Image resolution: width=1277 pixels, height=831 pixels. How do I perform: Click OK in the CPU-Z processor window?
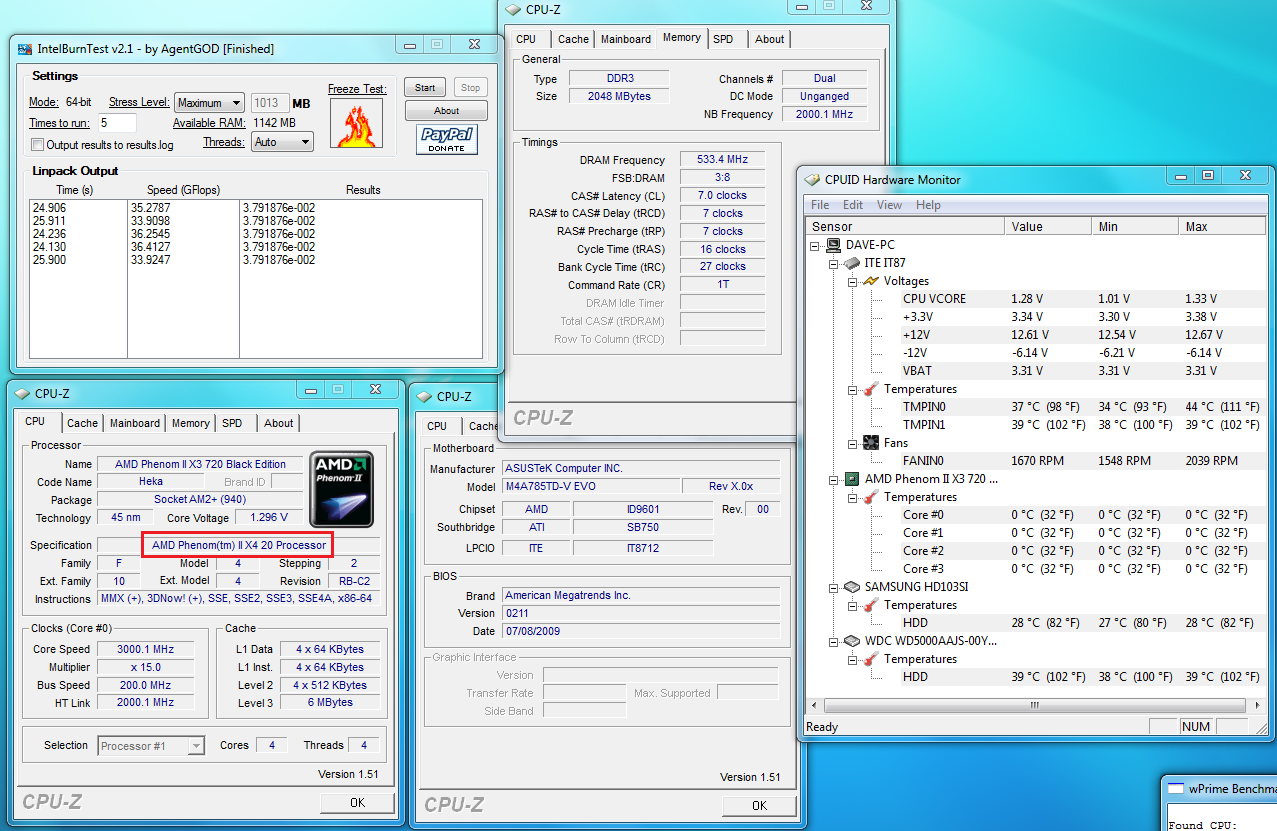click(357, 803)
